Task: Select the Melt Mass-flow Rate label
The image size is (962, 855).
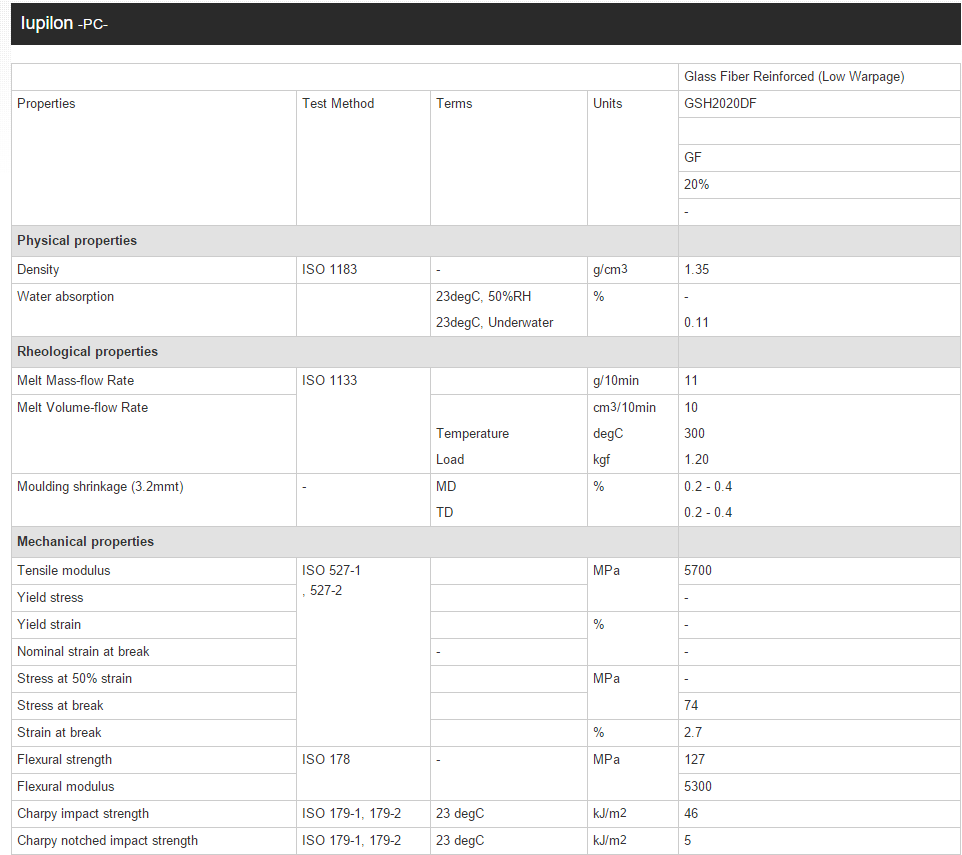Action: click(x=75, y=381)
